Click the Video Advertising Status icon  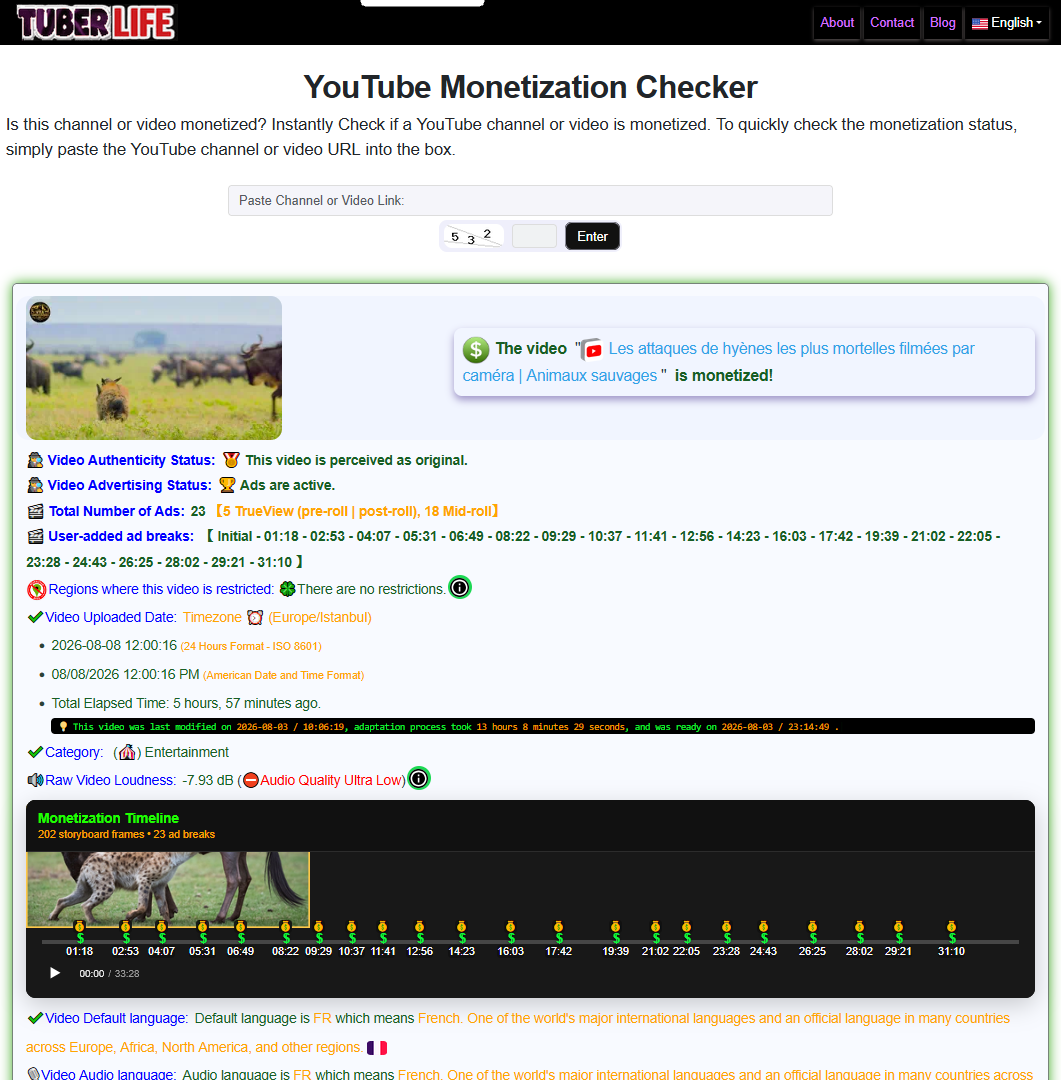click(x=35, y=485)
